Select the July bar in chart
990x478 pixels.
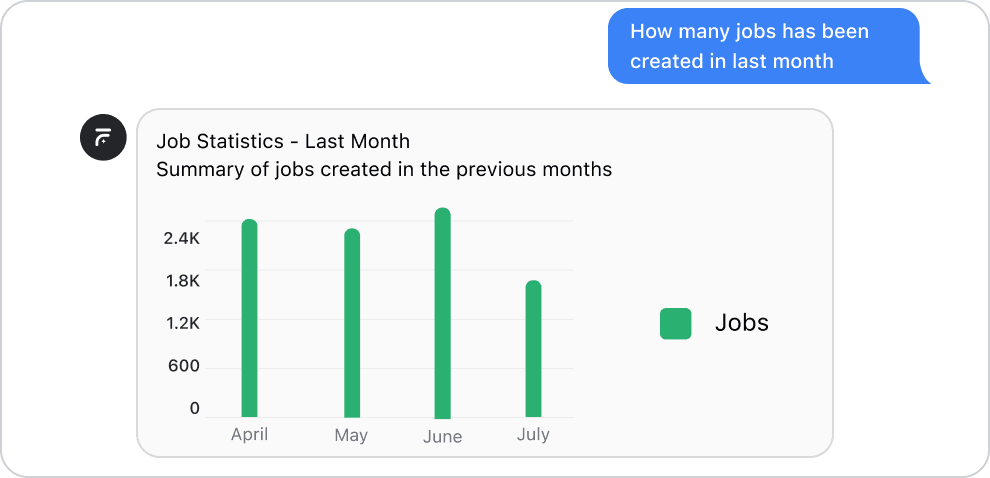533,349
